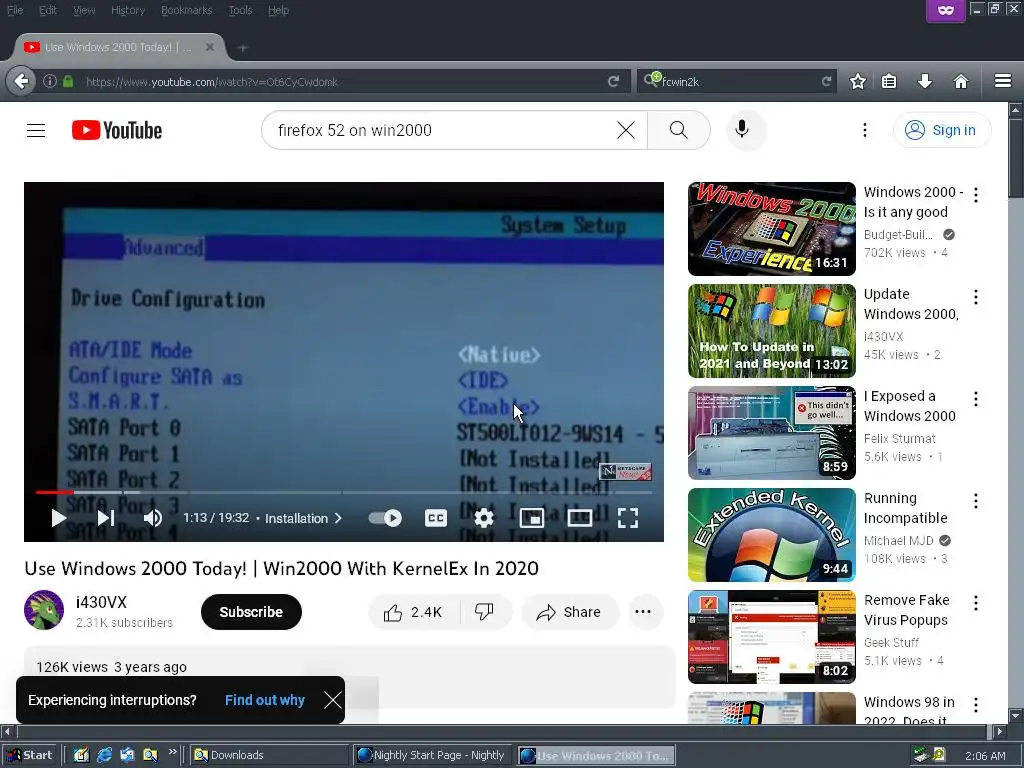
Task: Open options for "Running Incompatible" video
Action: 976,501
